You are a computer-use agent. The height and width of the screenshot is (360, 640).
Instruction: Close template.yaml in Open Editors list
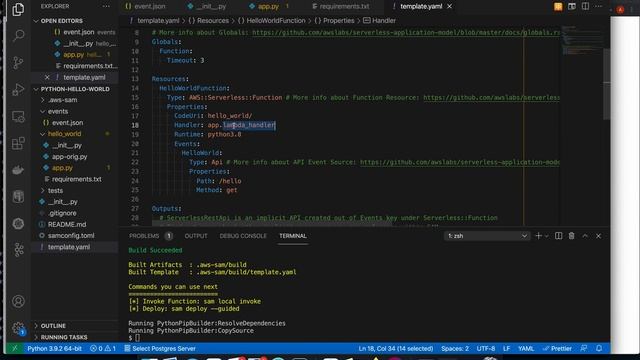coord(47,77)
